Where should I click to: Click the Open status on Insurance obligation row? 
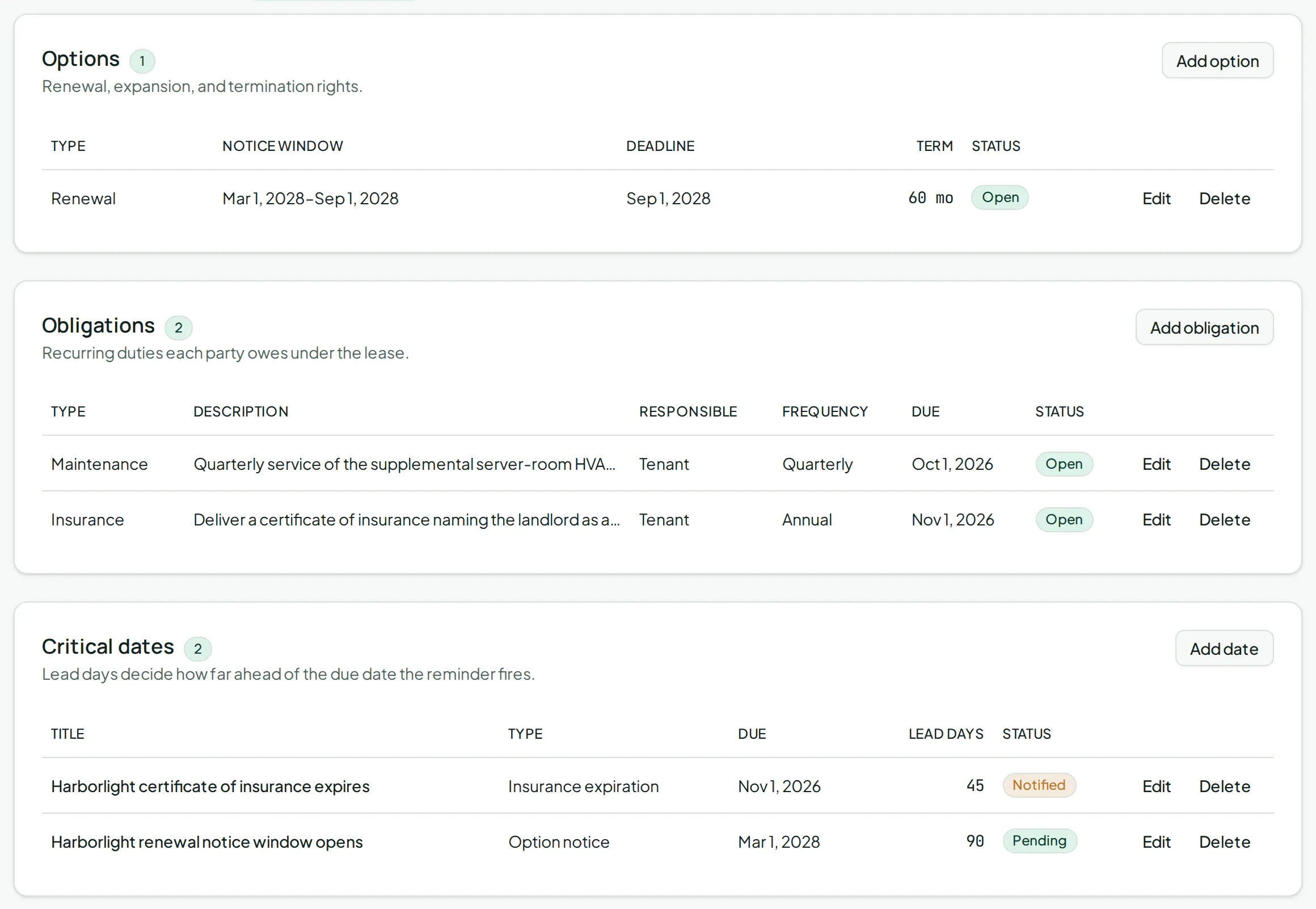(1064, 519)
